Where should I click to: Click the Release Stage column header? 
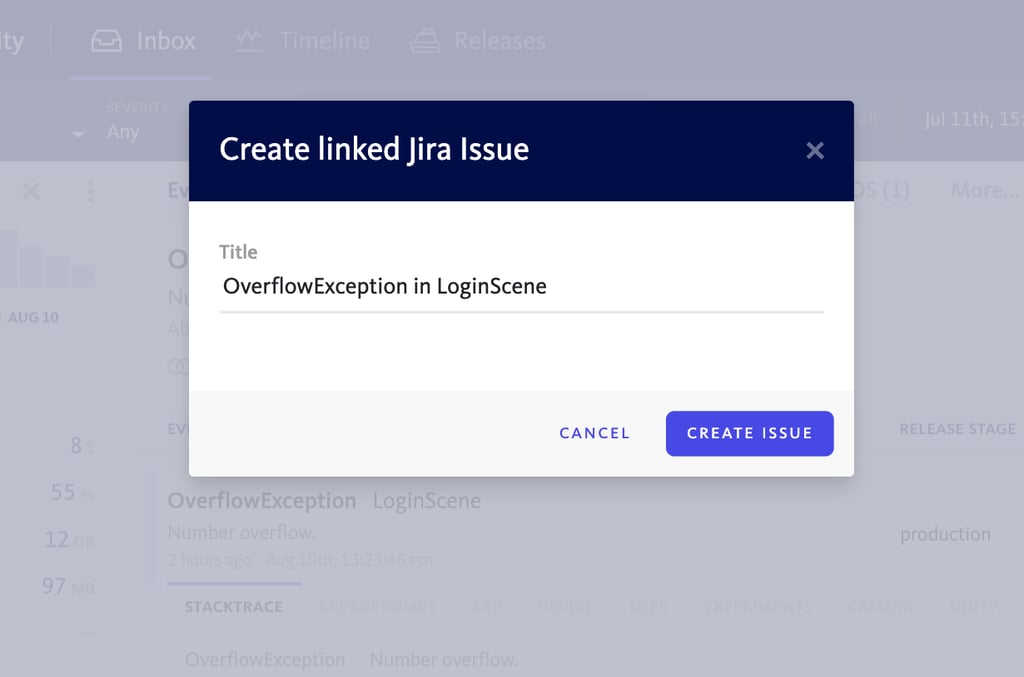coord(957,429)
